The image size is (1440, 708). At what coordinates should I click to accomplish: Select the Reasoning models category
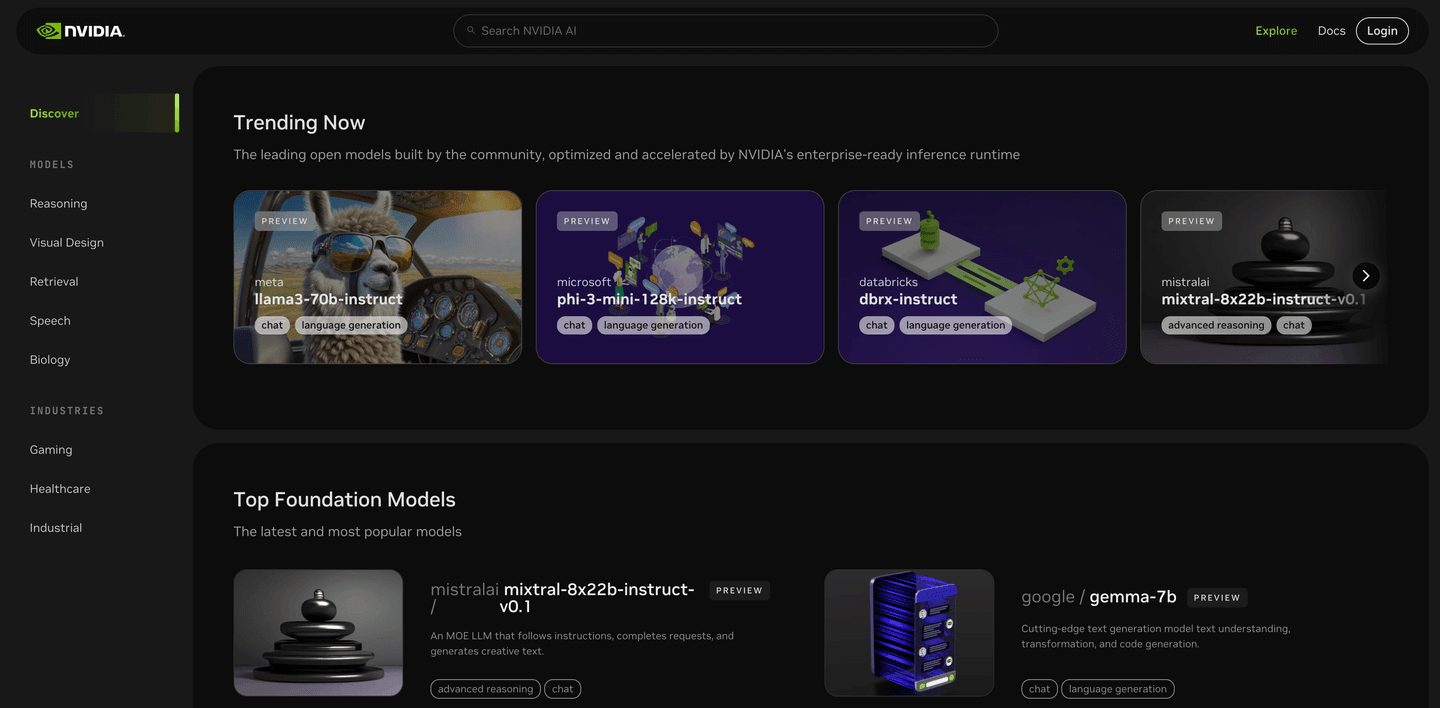pos(58,204)
